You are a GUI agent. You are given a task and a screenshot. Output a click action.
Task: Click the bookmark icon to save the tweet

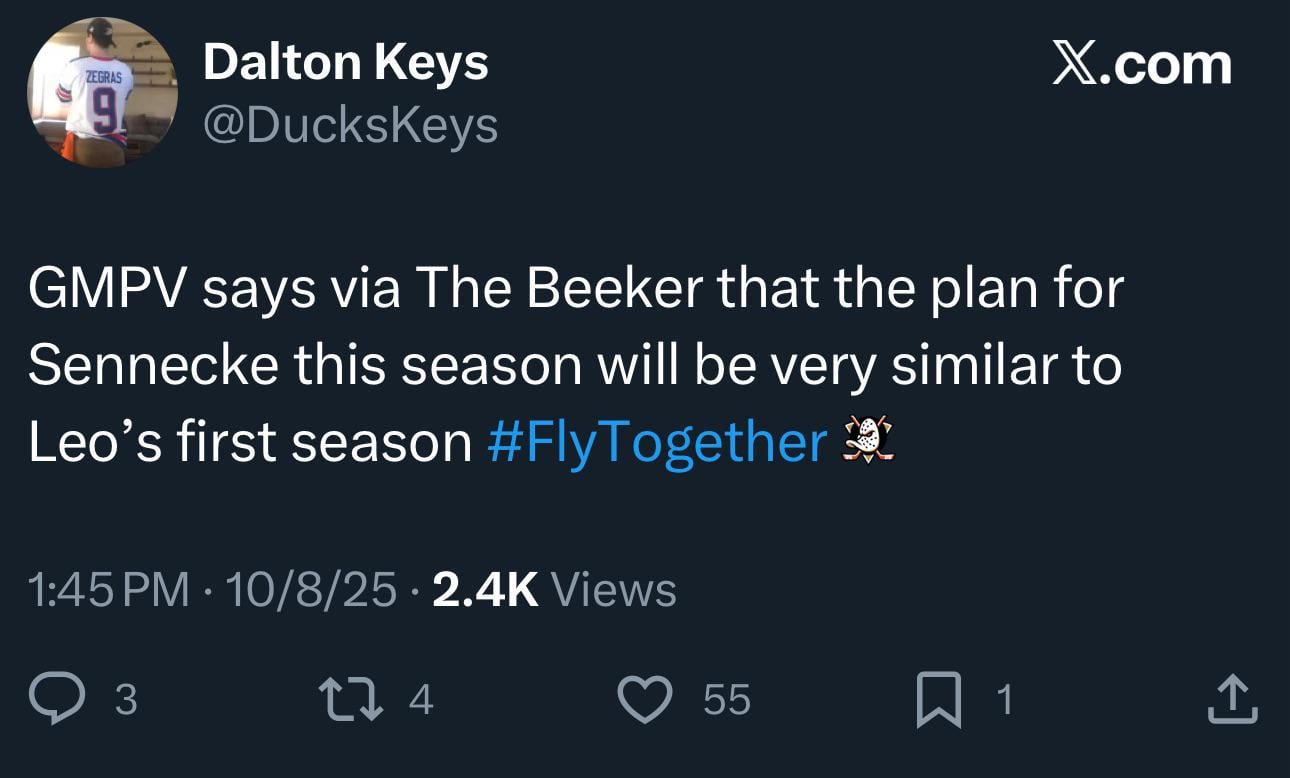(938, 699)
